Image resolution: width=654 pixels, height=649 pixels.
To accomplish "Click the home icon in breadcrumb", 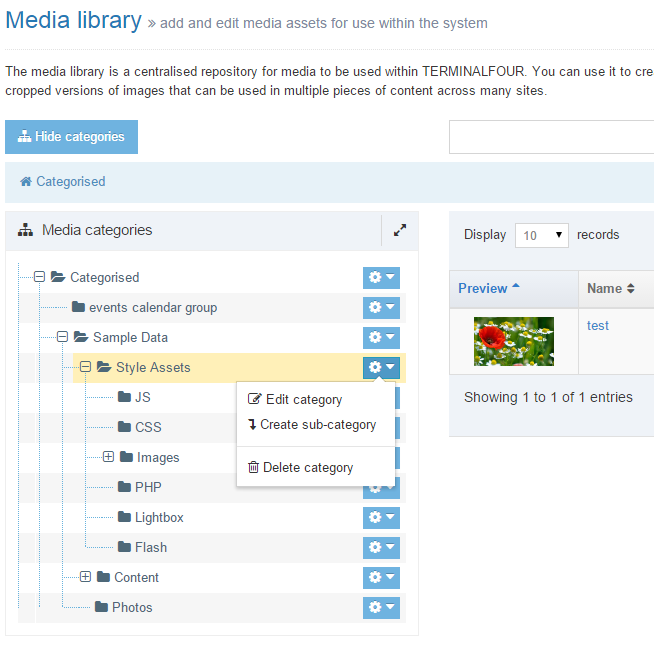I will click(26, 182).
